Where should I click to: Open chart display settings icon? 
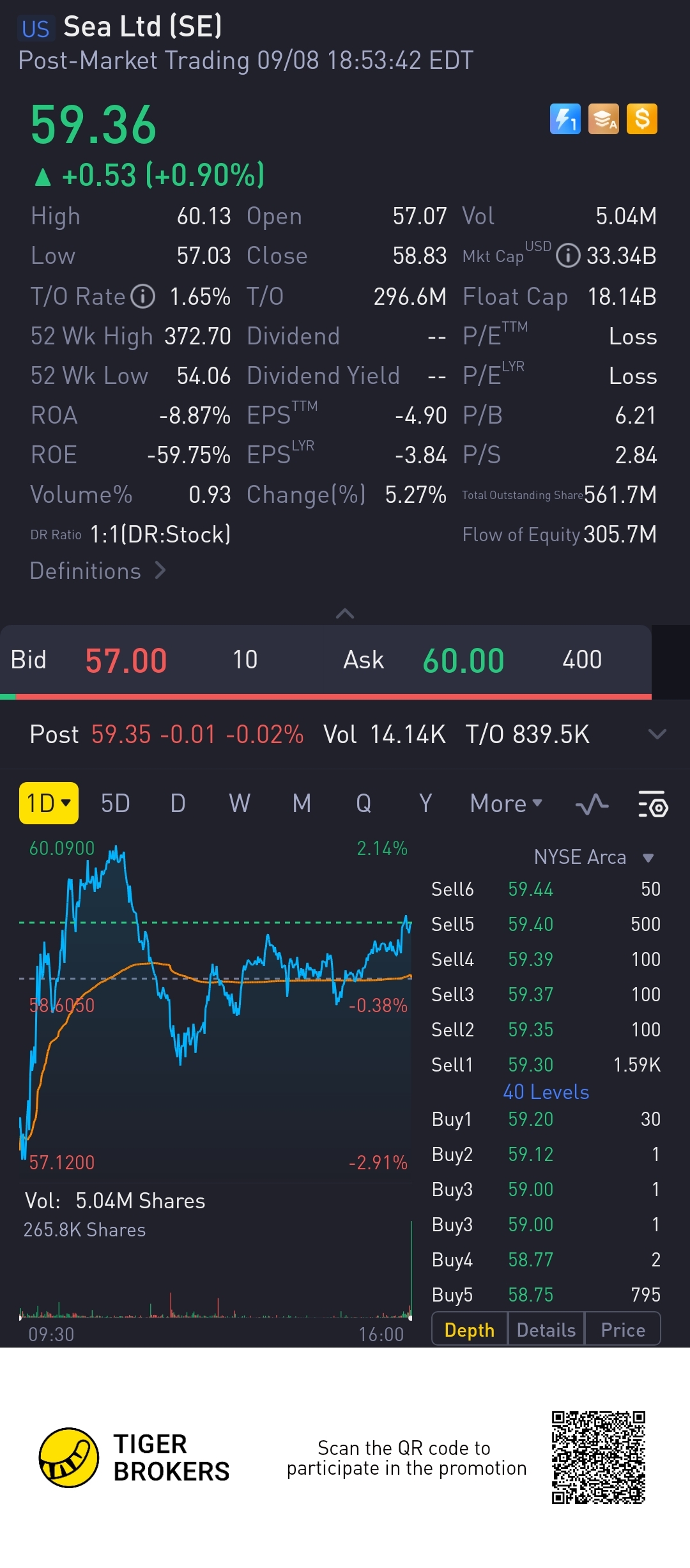click(652, 804)
